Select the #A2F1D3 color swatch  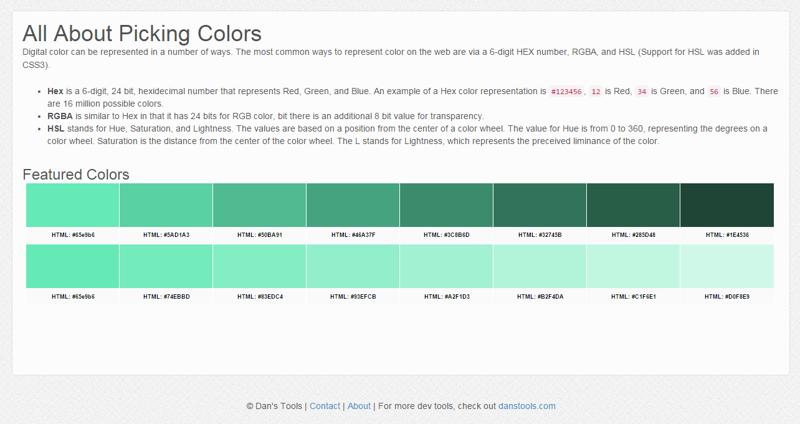446,266
